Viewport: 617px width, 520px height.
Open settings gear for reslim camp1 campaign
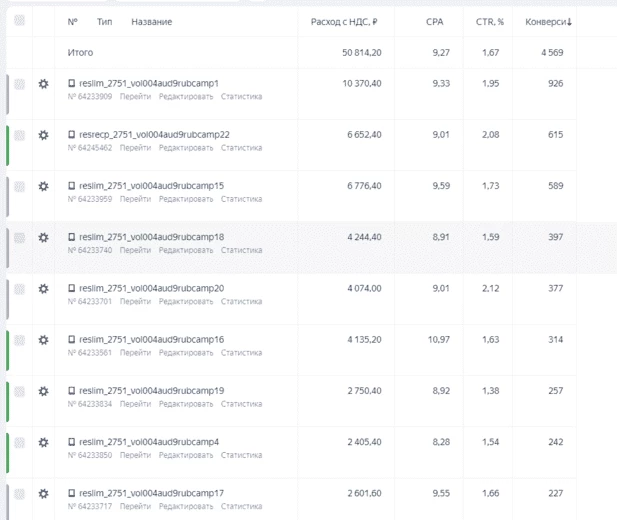tap(43, 83)
